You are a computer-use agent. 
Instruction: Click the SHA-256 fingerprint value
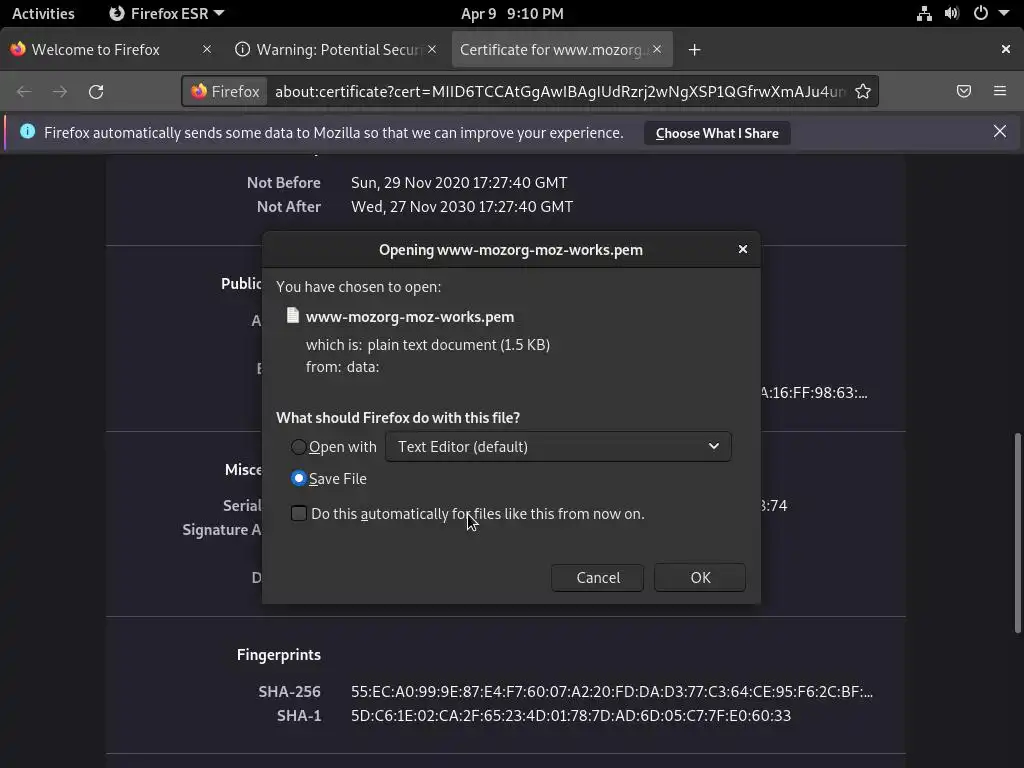tap(611, 691)
